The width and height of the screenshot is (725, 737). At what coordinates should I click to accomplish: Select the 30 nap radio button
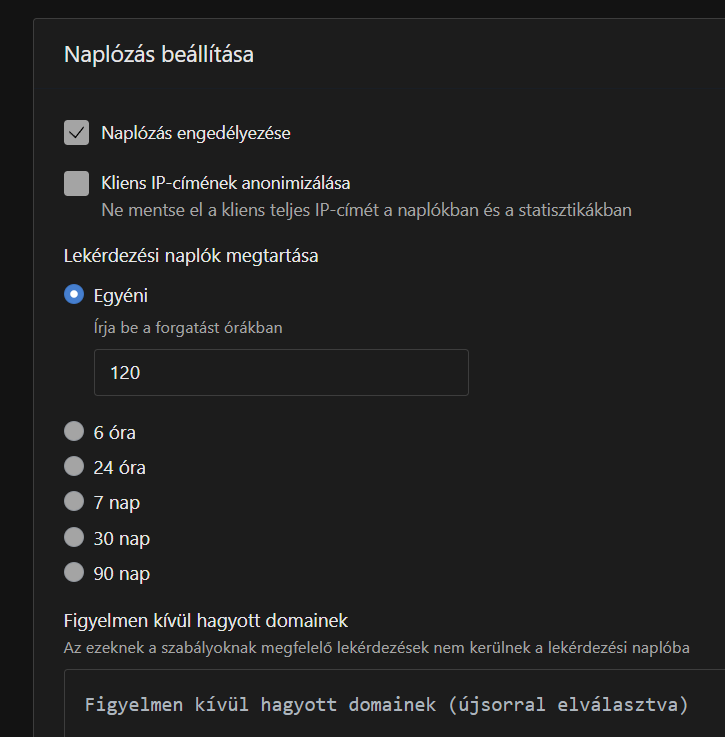click(74, 538)
